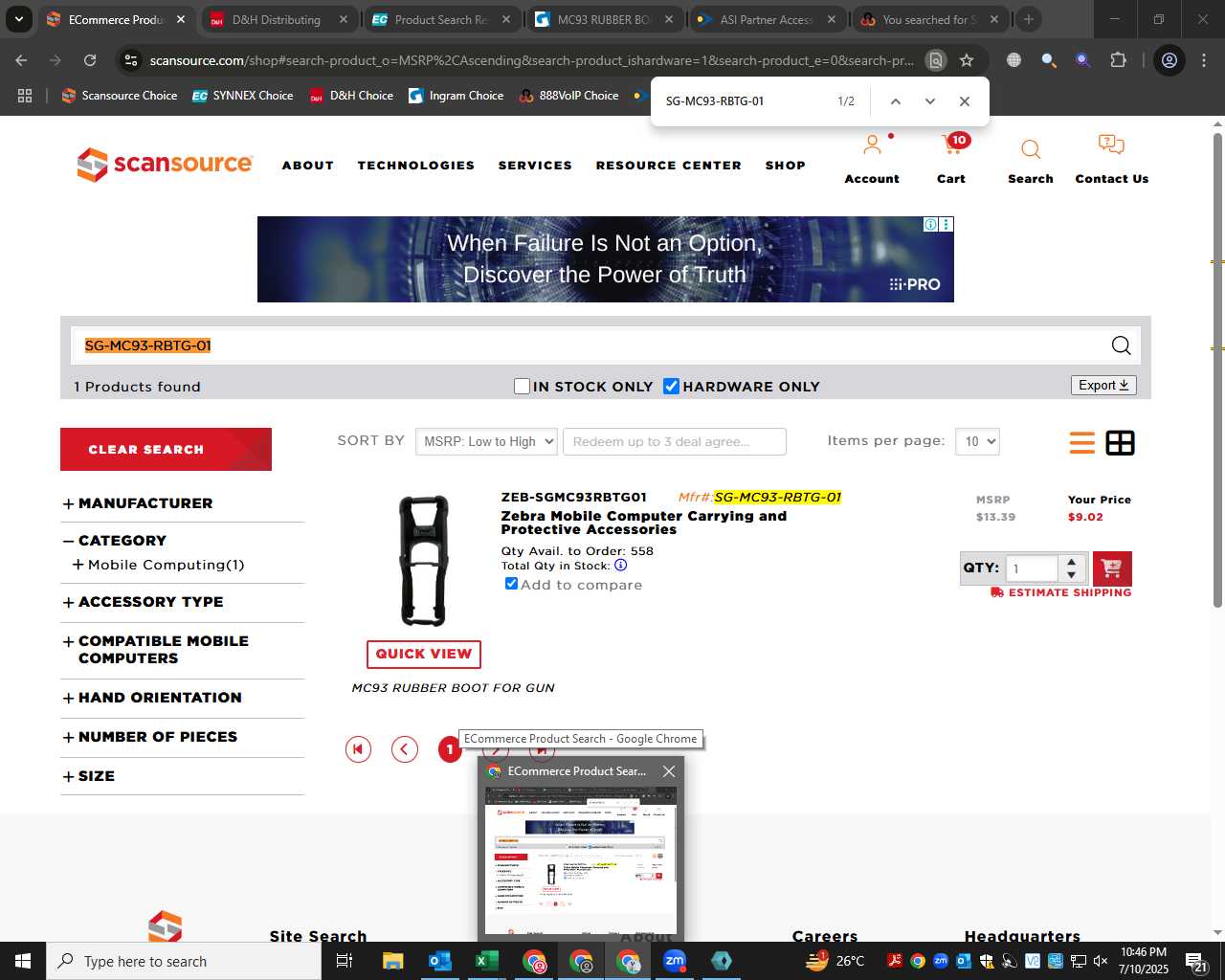Switch to MC93 RUBBER BOOT browser tab
The image size is (1225, 980).
(605, 19)
